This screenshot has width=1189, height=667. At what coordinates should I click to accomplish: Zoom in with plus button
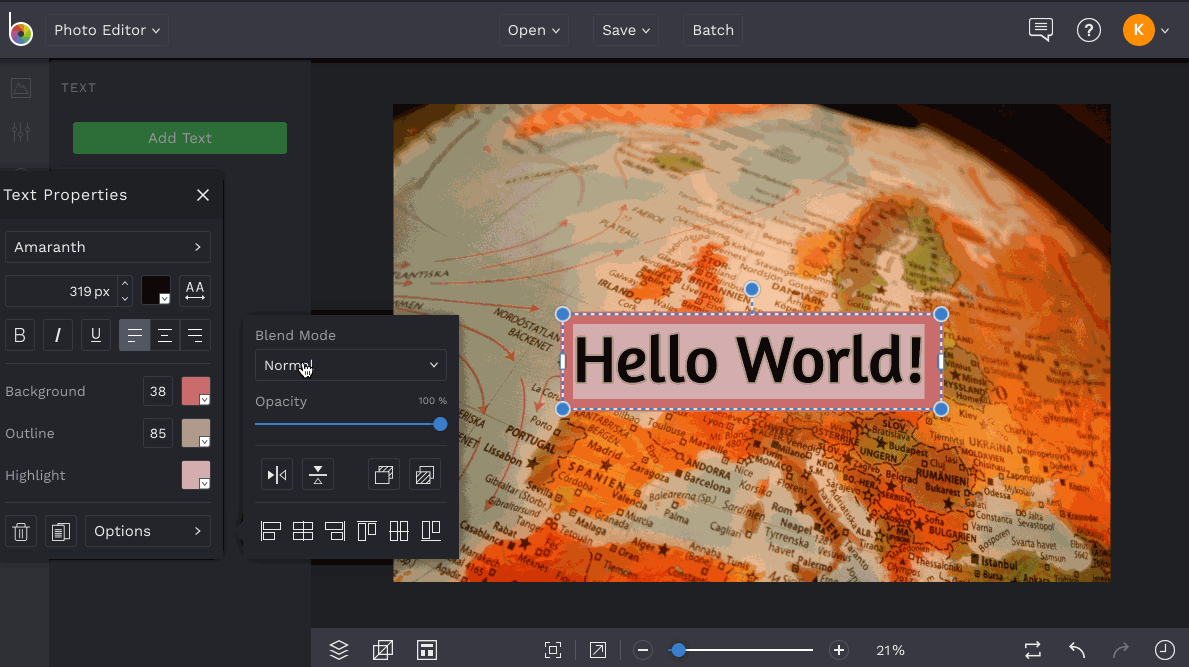(x=839, y=650)
